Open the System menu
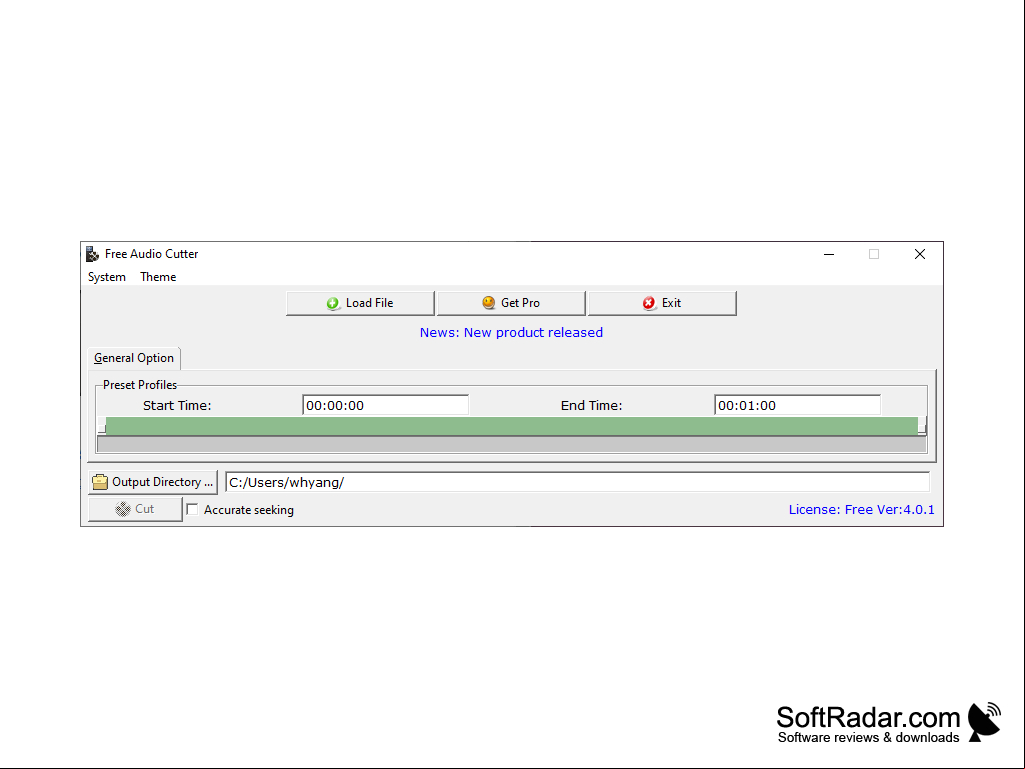Viewport: 1025px width, 769px height. pyautogui.click(x=107, y=277)
